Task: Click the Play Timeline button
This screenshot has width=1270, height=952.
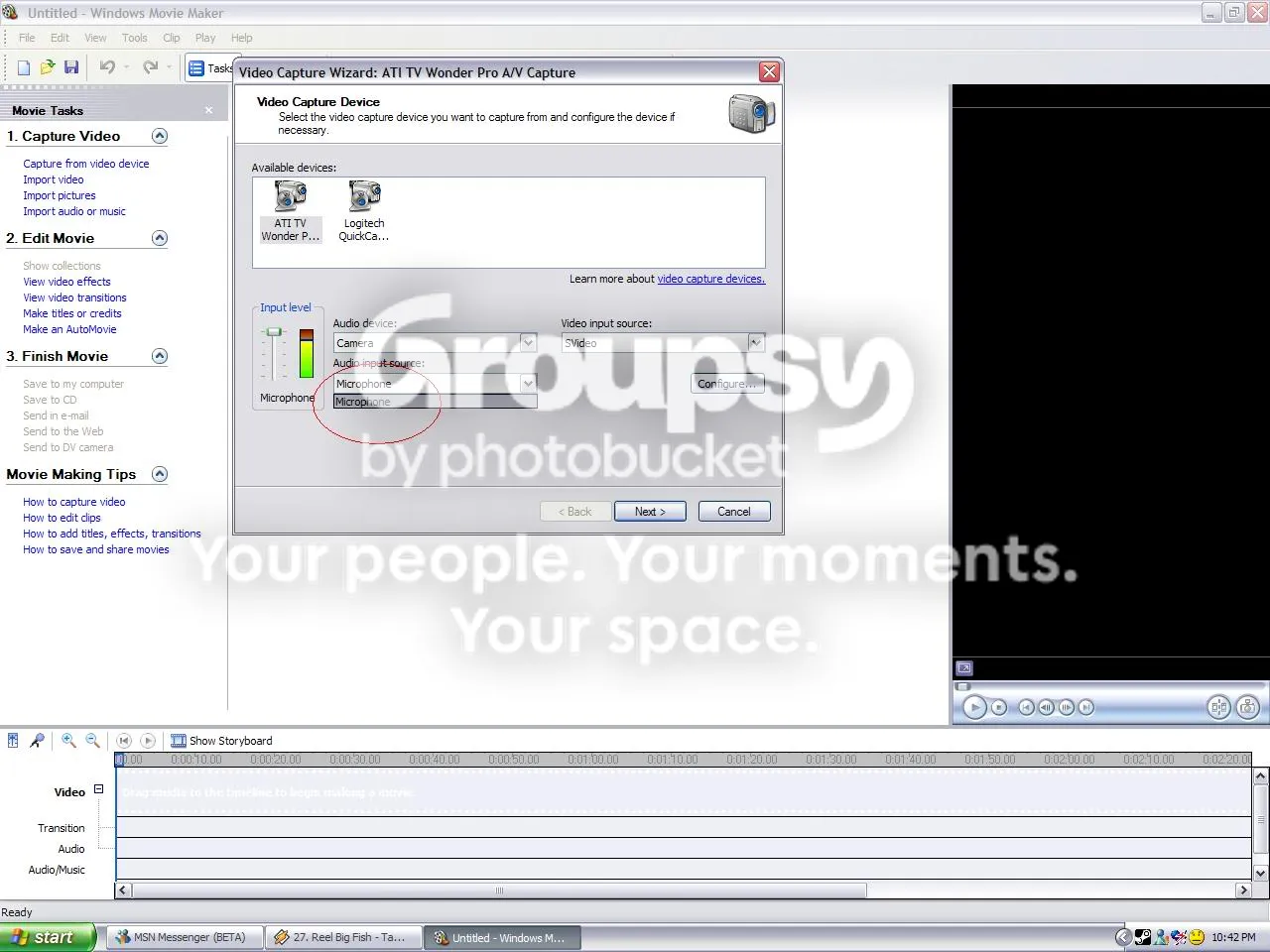Action: click(148, 740)
